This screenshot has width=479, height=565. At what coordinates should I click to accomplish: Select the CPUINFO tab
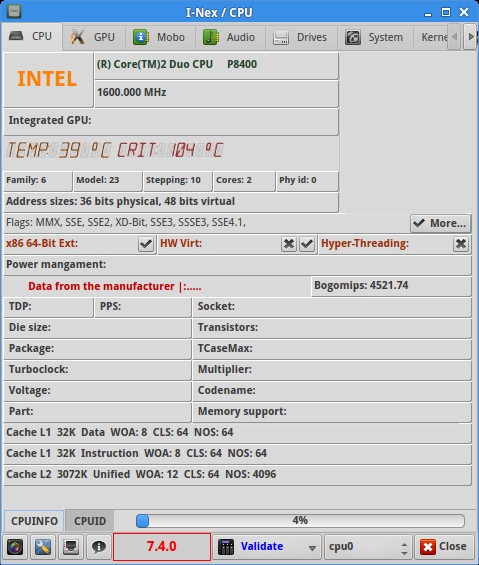(x=34, y=521)
